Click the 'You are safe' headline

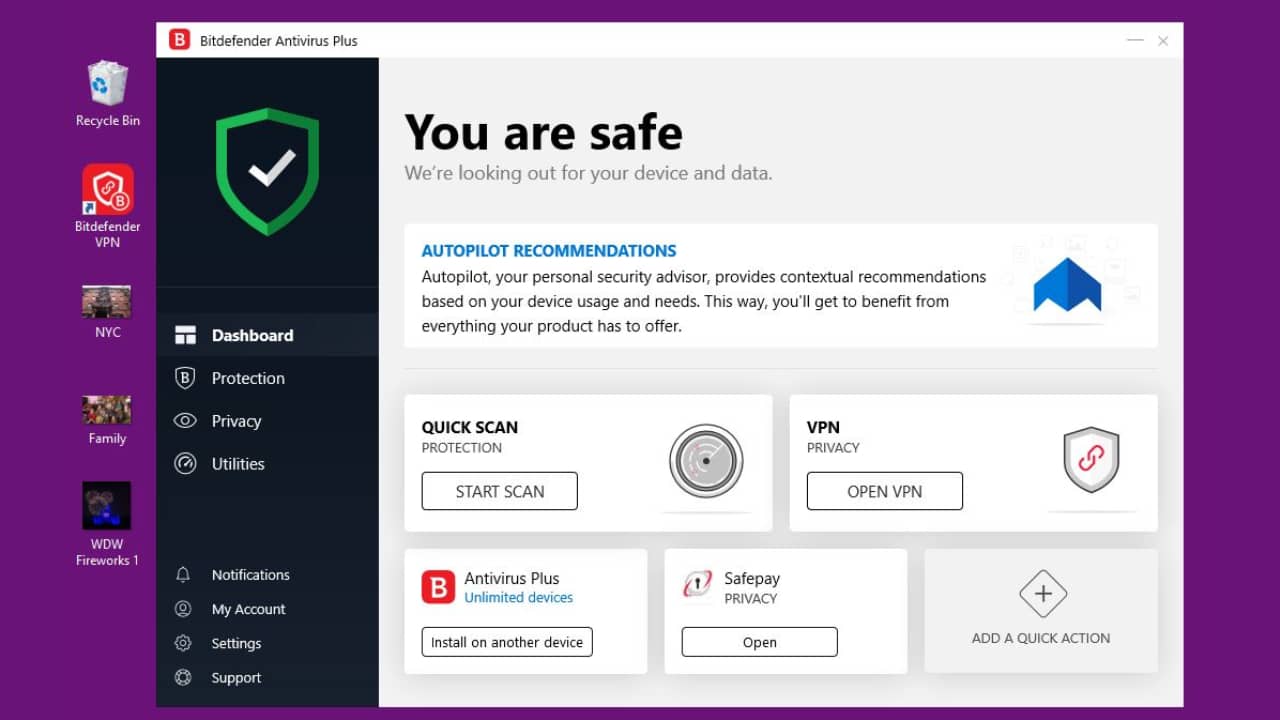[544, 132]
